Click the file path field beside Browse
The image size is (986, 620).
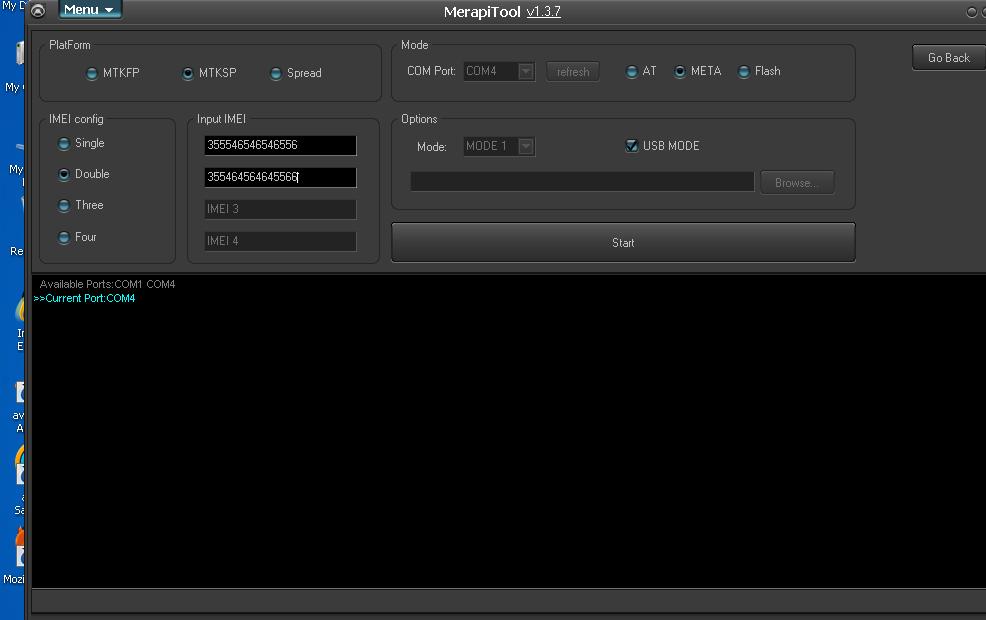[x=582, y=182]
